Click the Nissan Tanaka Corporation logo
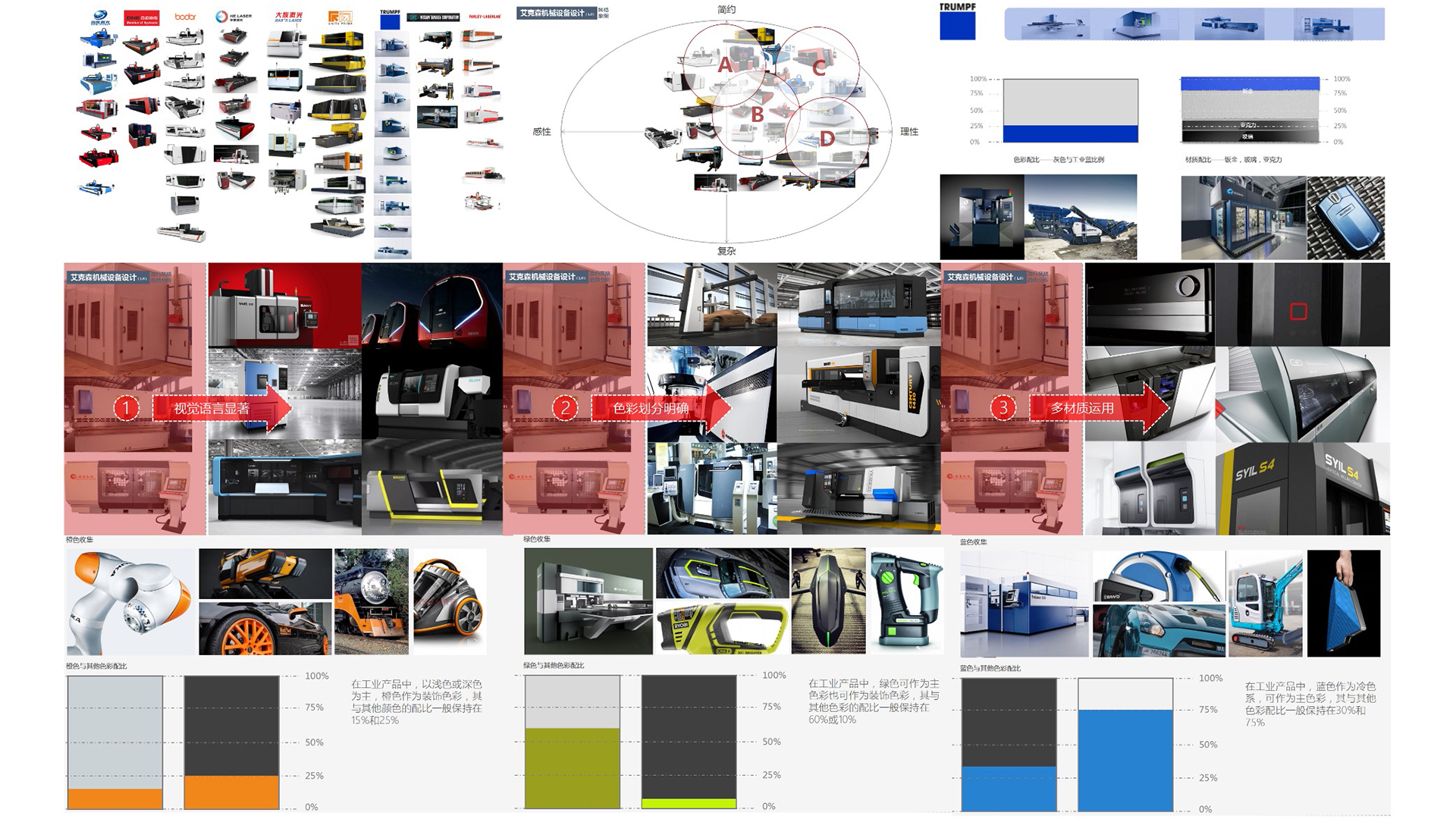The width and height of the screenshot is (1456, 819). click(x=434, y=17)
